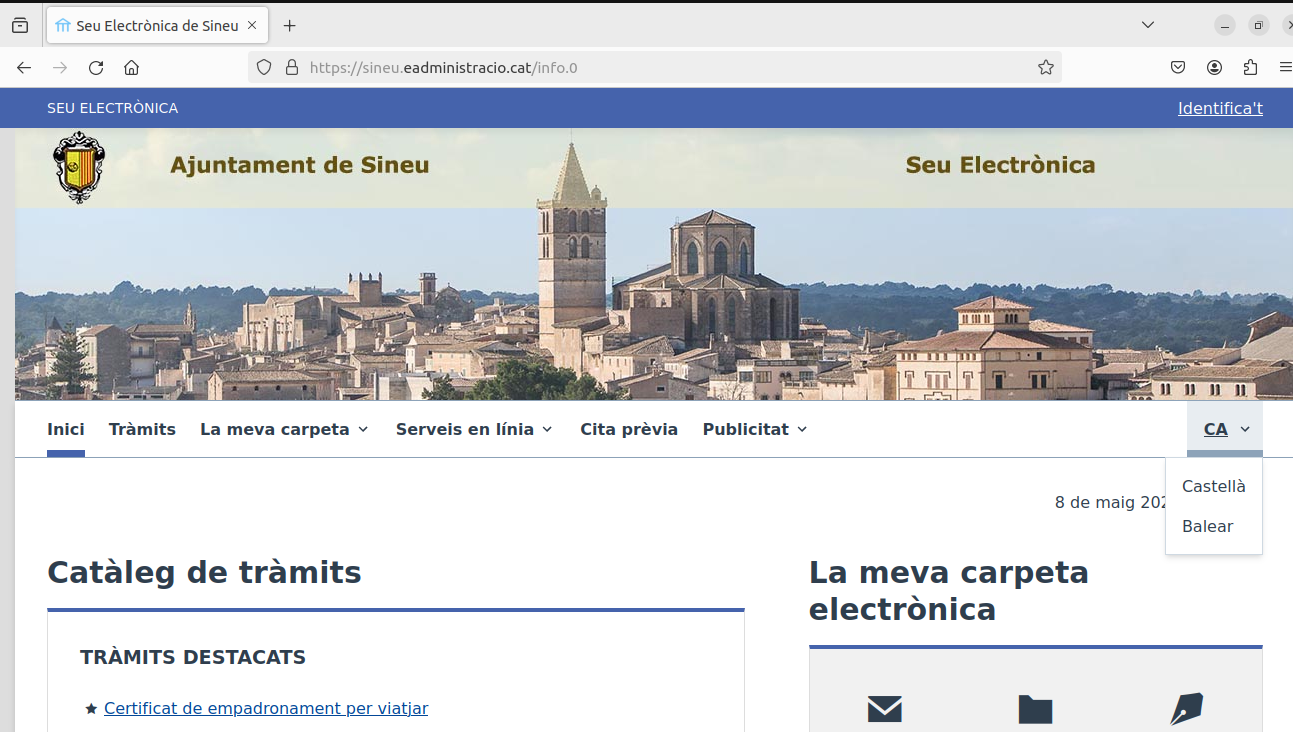Collapse the CA language selector
The image size is (1293, 732).
tap(1226, 430)
